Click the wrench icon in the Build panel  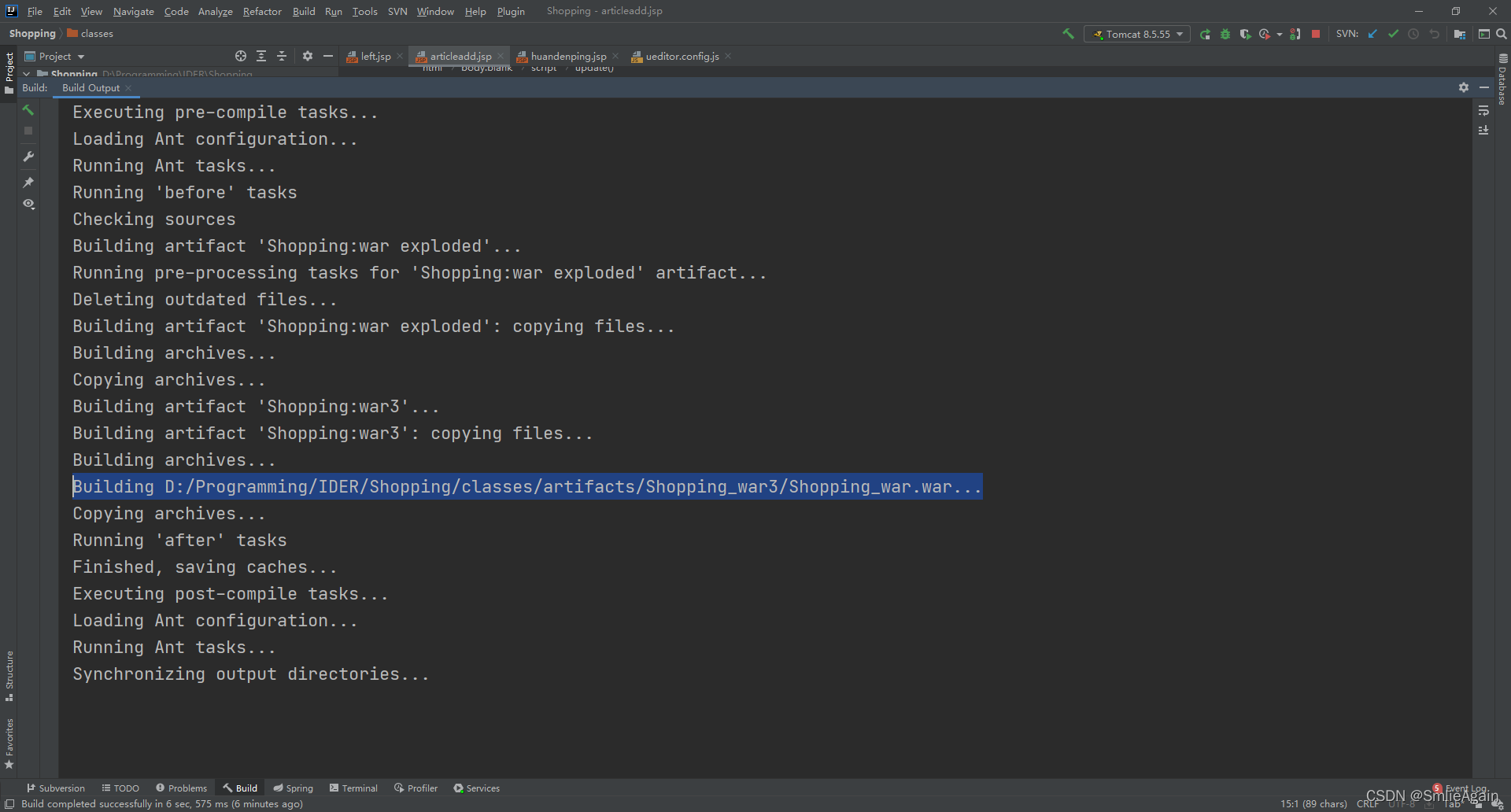[x=28, y=157]
